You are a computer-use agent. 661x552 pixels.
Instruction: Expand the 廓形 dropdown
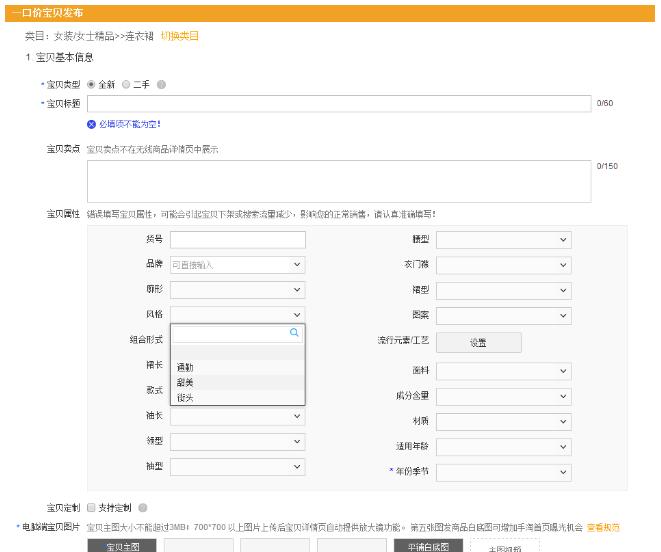point(237,290)
